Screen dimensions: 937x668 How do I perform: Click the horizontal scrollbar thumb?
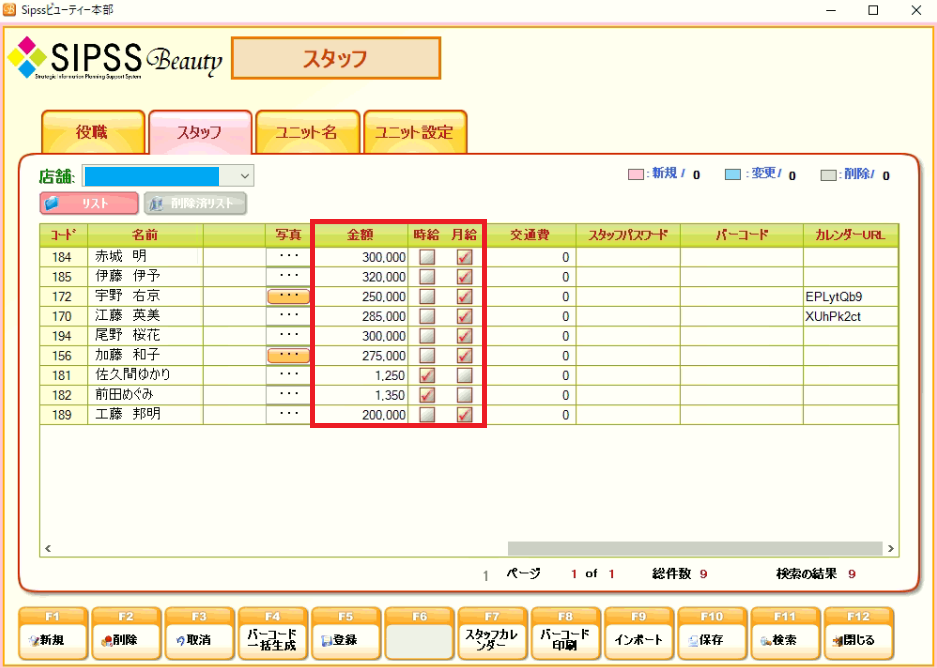click(695, 548)
